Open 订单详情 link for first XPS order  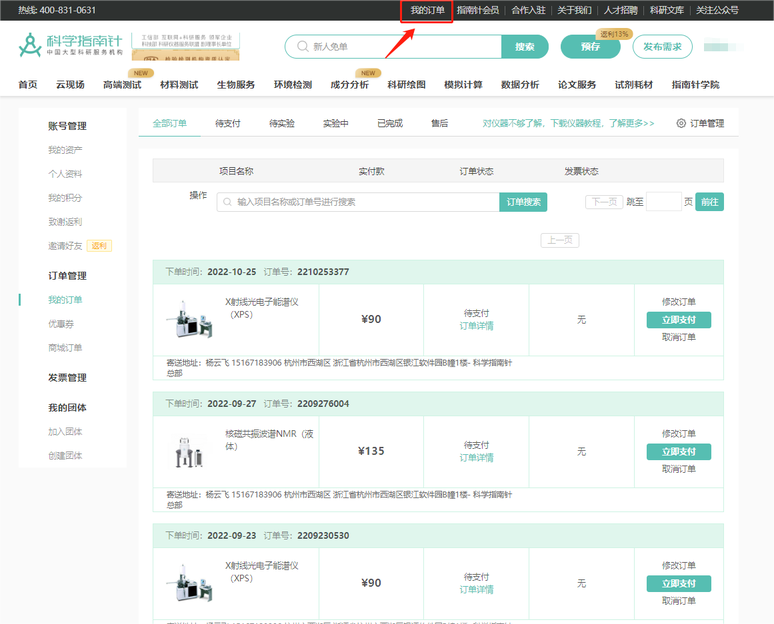[x=476, y=326]
